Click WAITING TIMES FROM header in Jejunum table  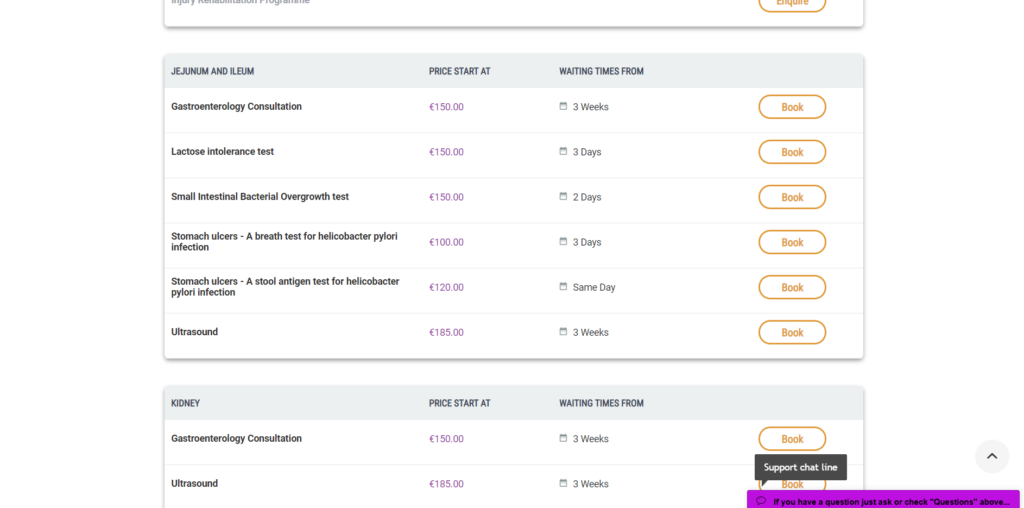click(601, 71)
